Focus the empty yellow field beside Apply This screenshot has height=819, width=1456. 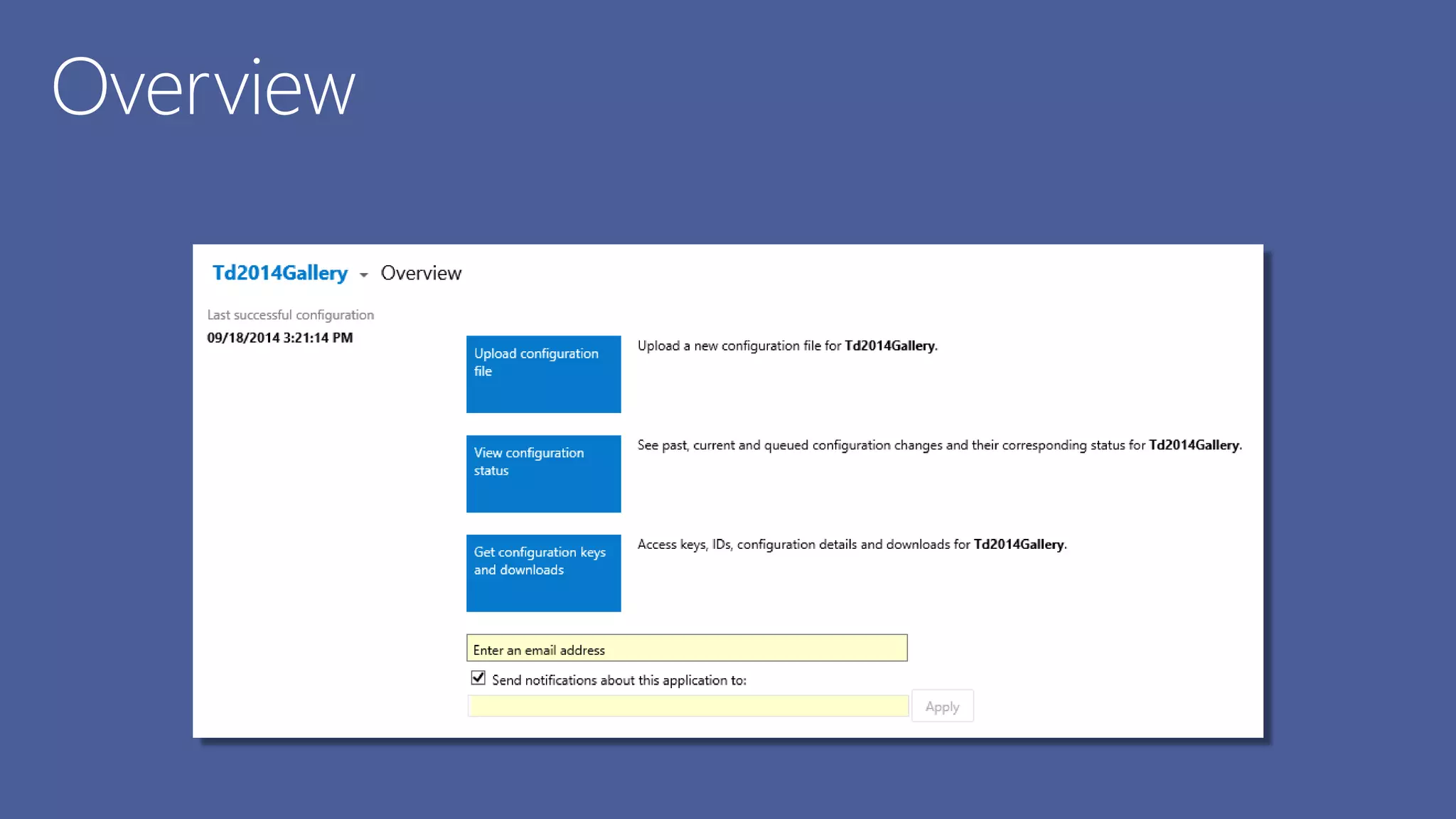coord(687,706)
